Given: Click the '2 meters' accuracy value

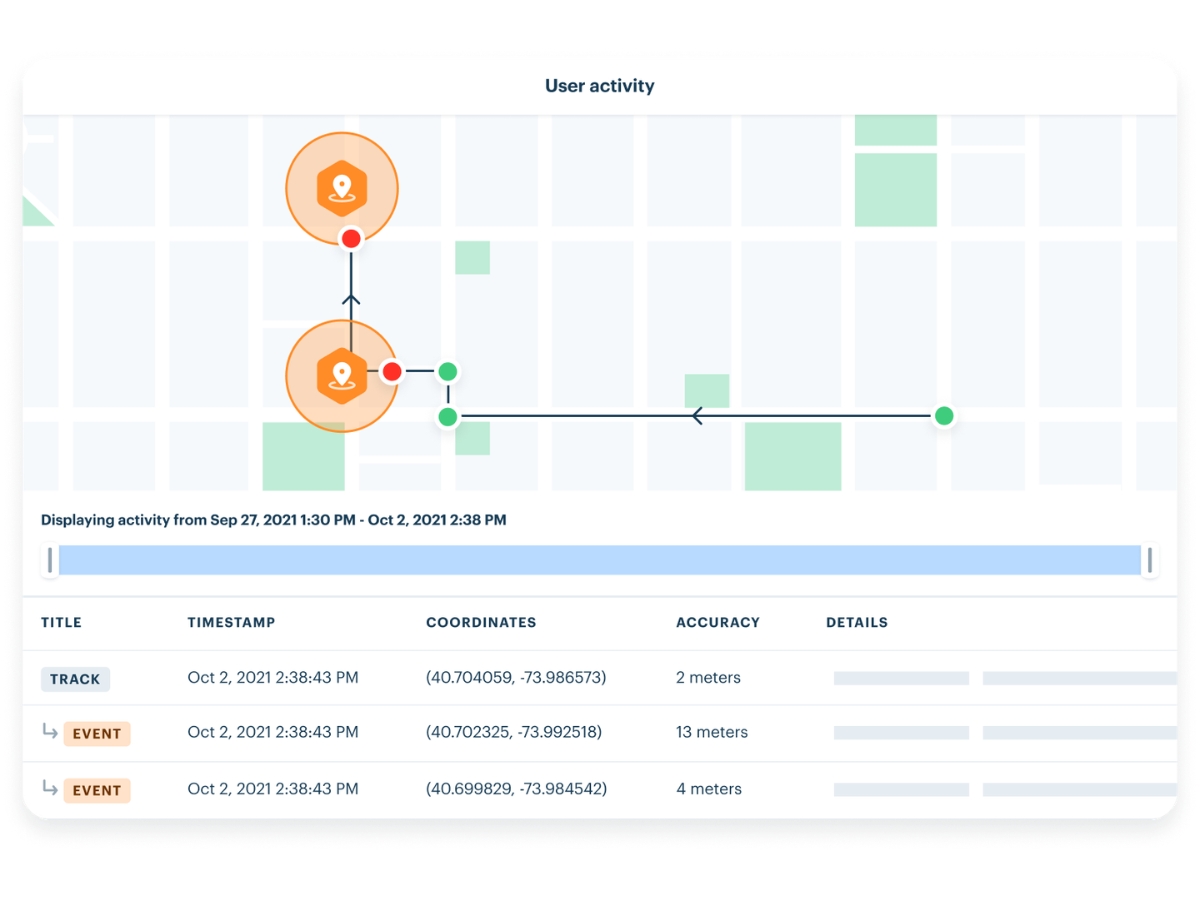Looking at the screenshot, I should tap(708, 678).
